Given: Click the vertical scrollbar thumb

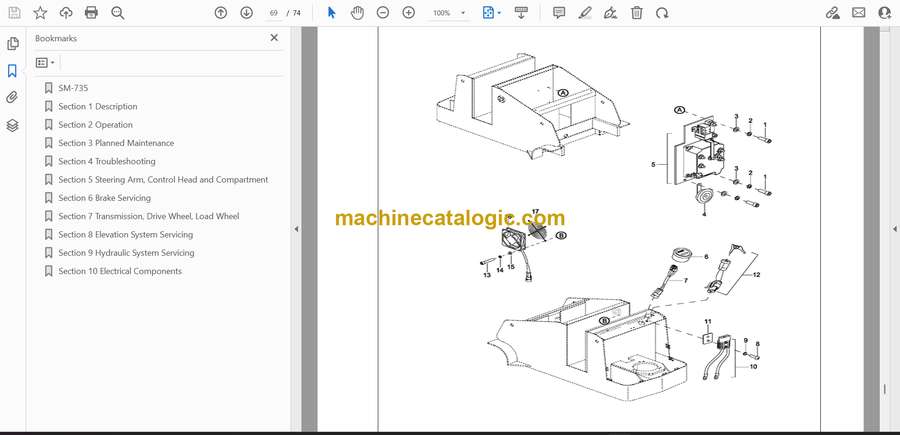Looking at the screenshot, I should (885, 389).
